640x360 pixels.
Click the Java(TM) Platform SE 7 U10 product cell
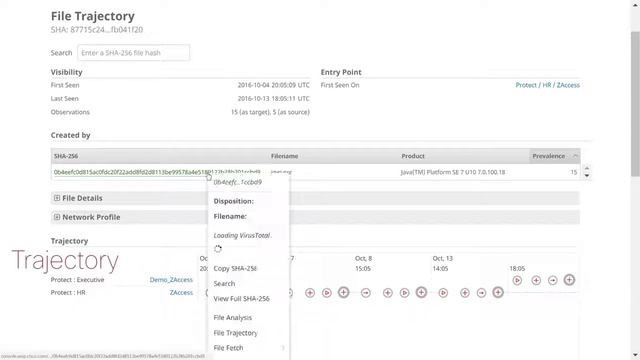(453, 172)
